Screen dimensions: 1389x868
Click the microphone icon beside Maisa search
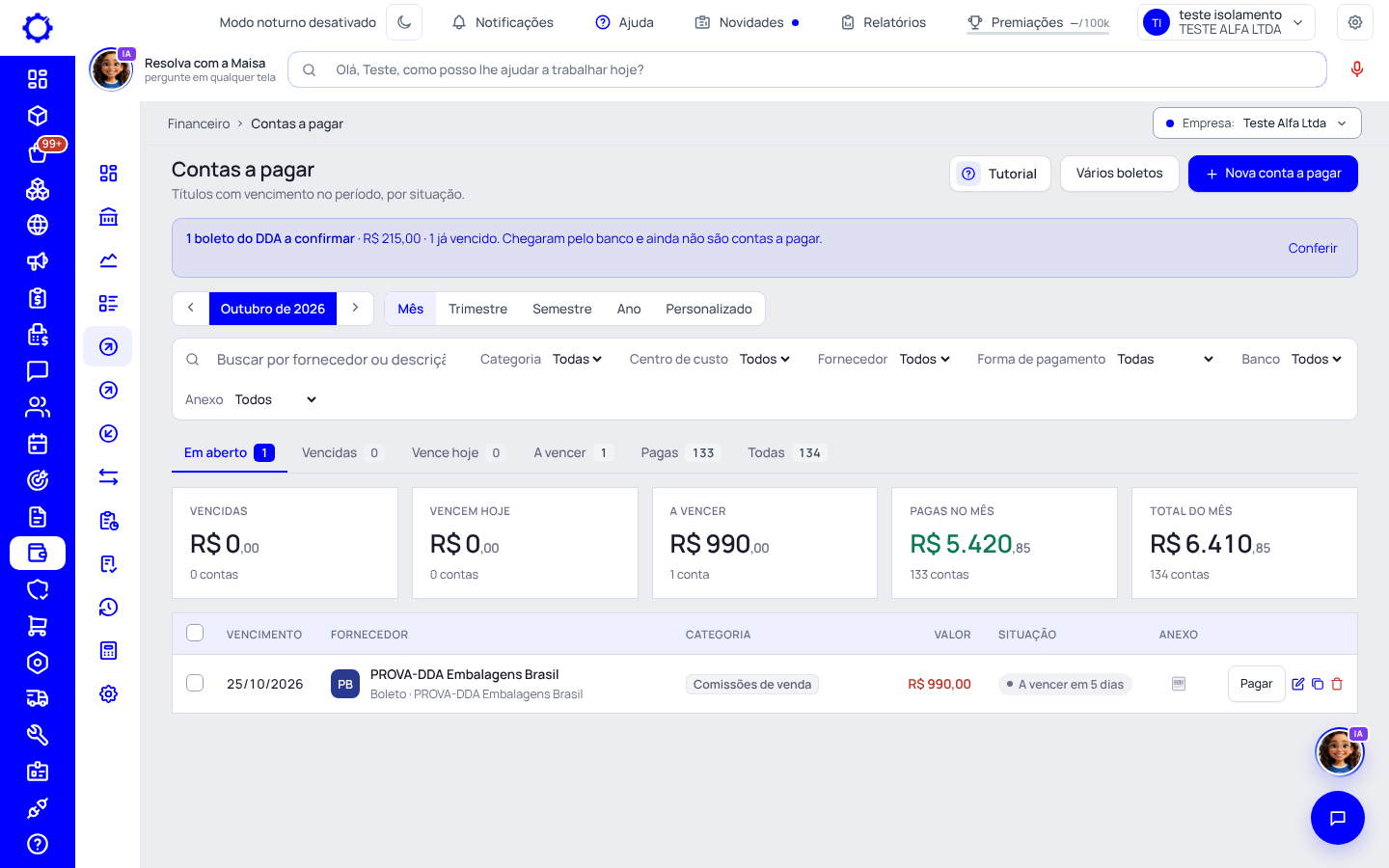(x=1357, y=69)
